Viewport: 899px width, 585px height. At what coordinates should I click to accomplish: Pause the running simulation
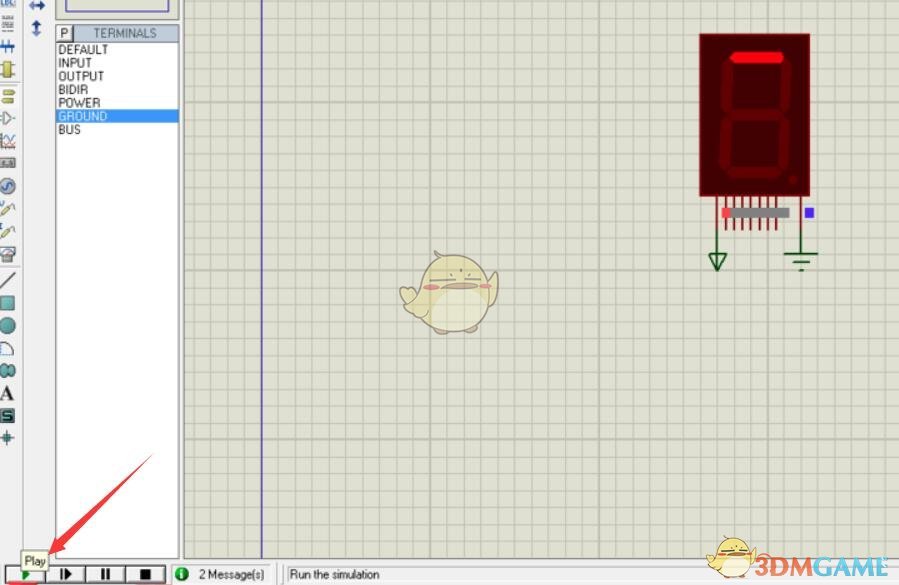pyautogui.click(x=105, y=574)
